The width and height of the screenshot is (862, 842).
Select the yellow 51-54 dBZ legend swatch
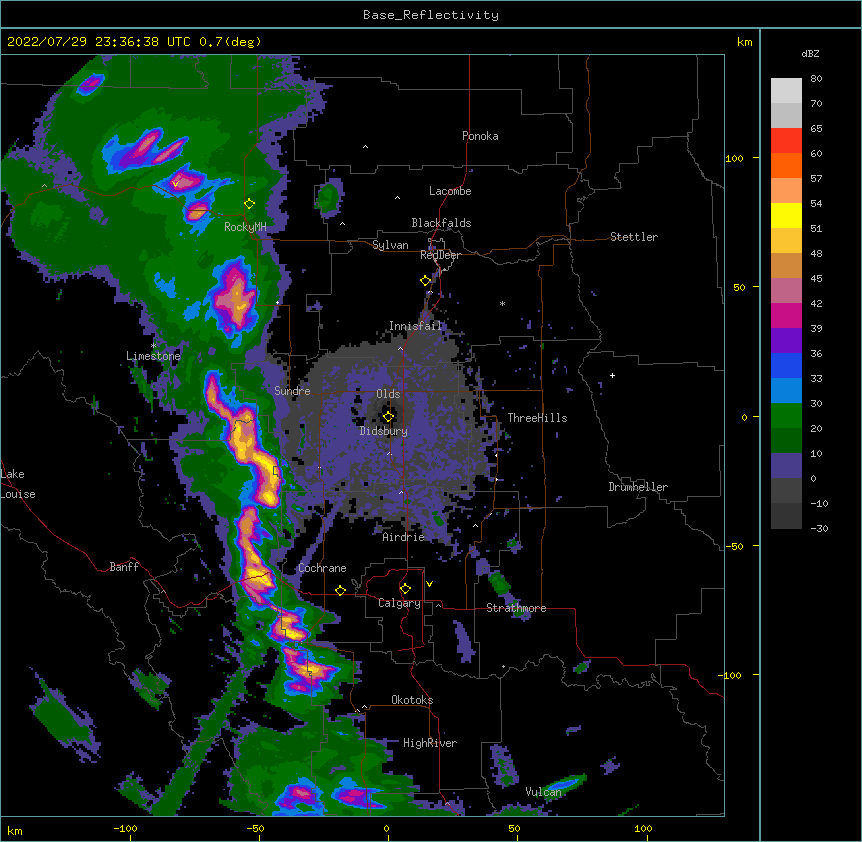click(786, 215)
